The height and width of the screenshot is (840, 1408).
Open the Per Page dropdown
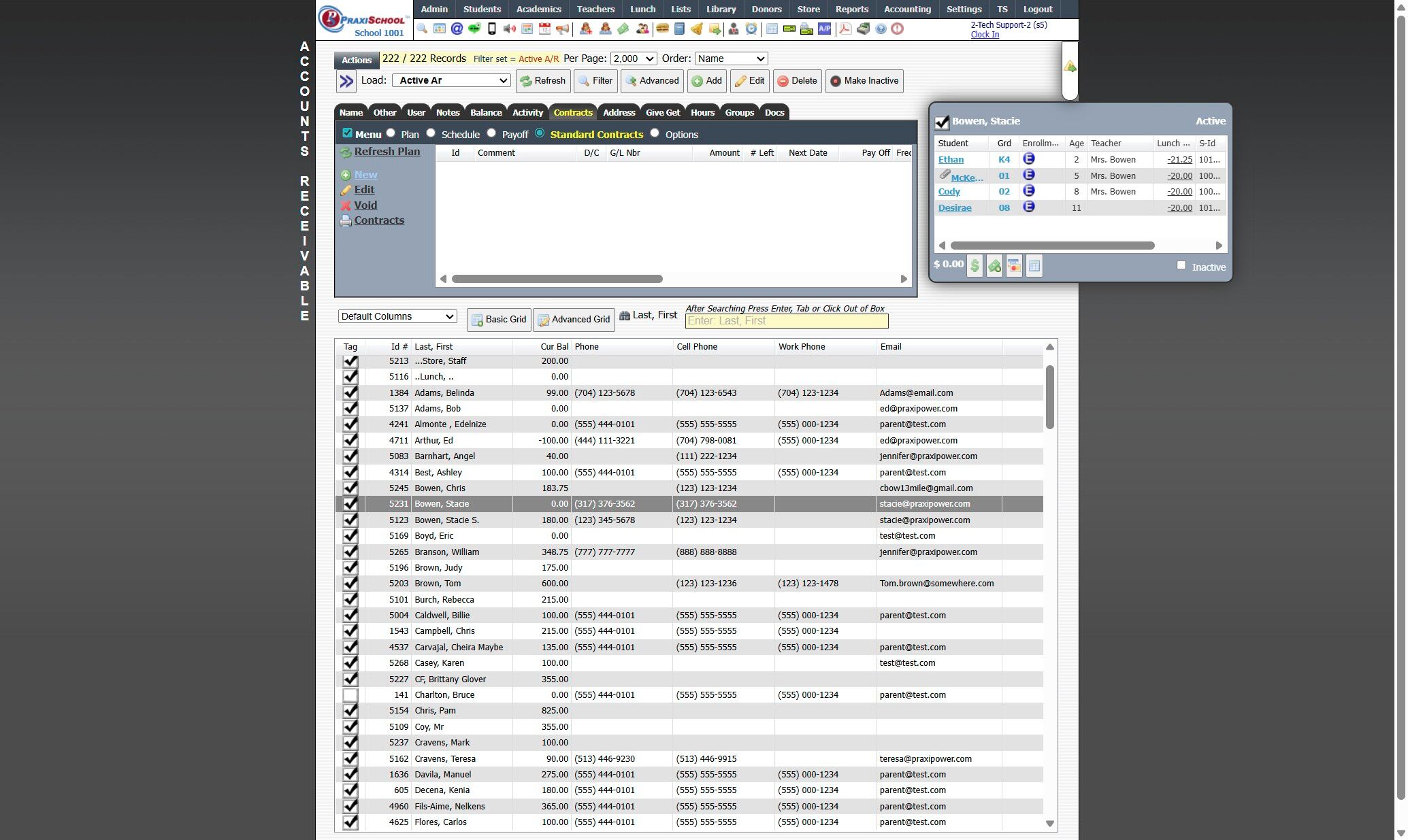point(633,58)
